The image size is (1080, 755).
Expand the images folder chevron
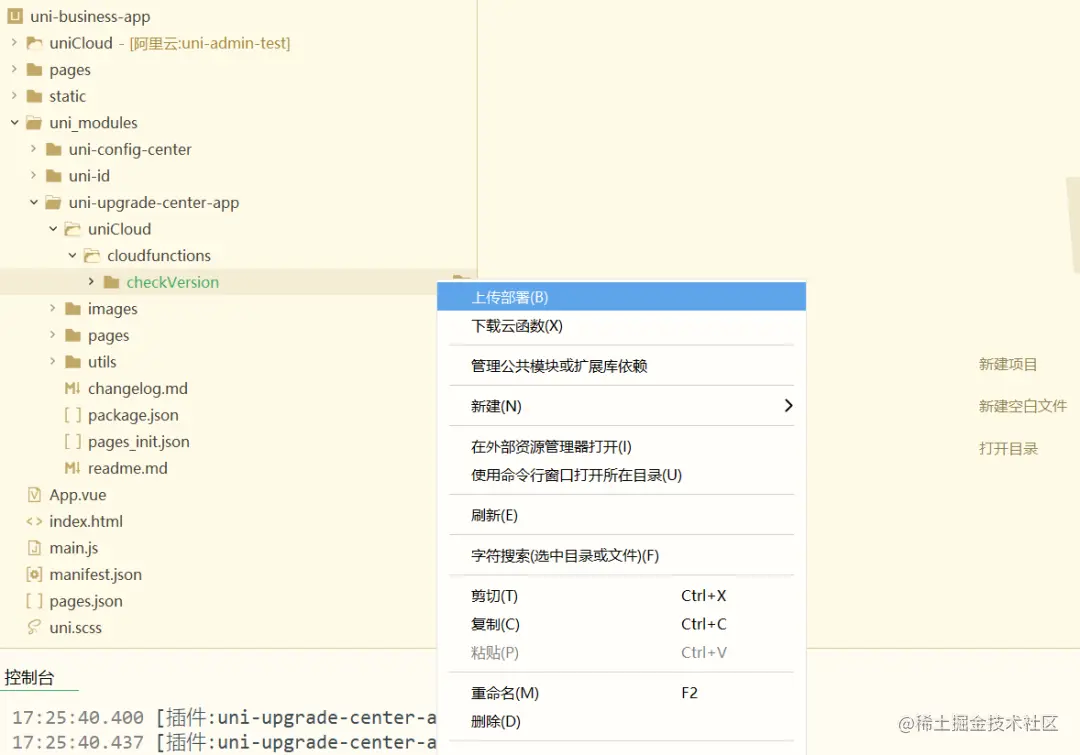coord(52,308)
